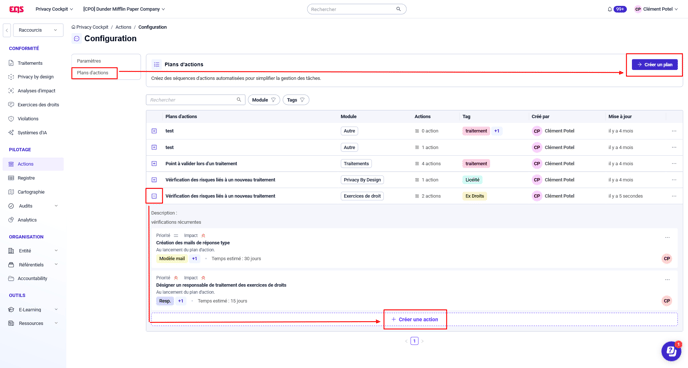Screen dimensions: 688x368
Task: Switch to the Paramètres tab
Action: (x=89, y=61)
